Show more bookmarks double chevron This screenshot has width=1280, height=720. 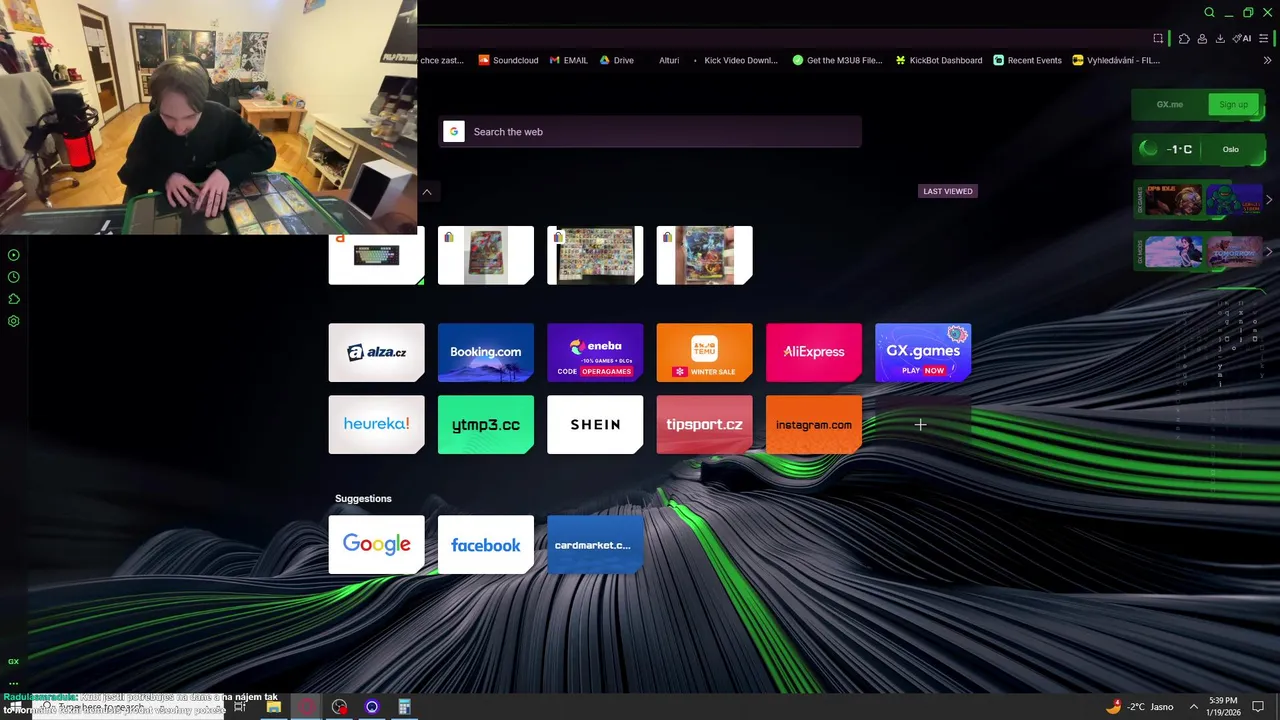tap(1267, 60)
